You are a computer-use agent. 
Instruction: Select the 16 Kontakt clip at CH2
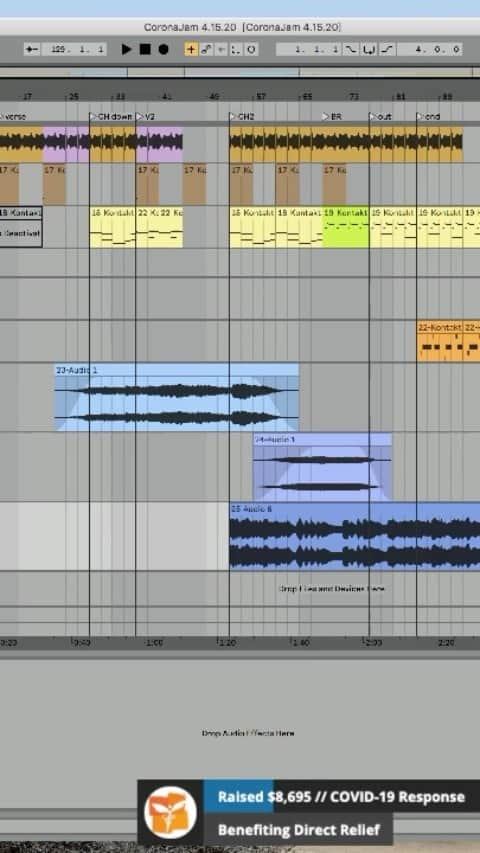coord(253,227)
